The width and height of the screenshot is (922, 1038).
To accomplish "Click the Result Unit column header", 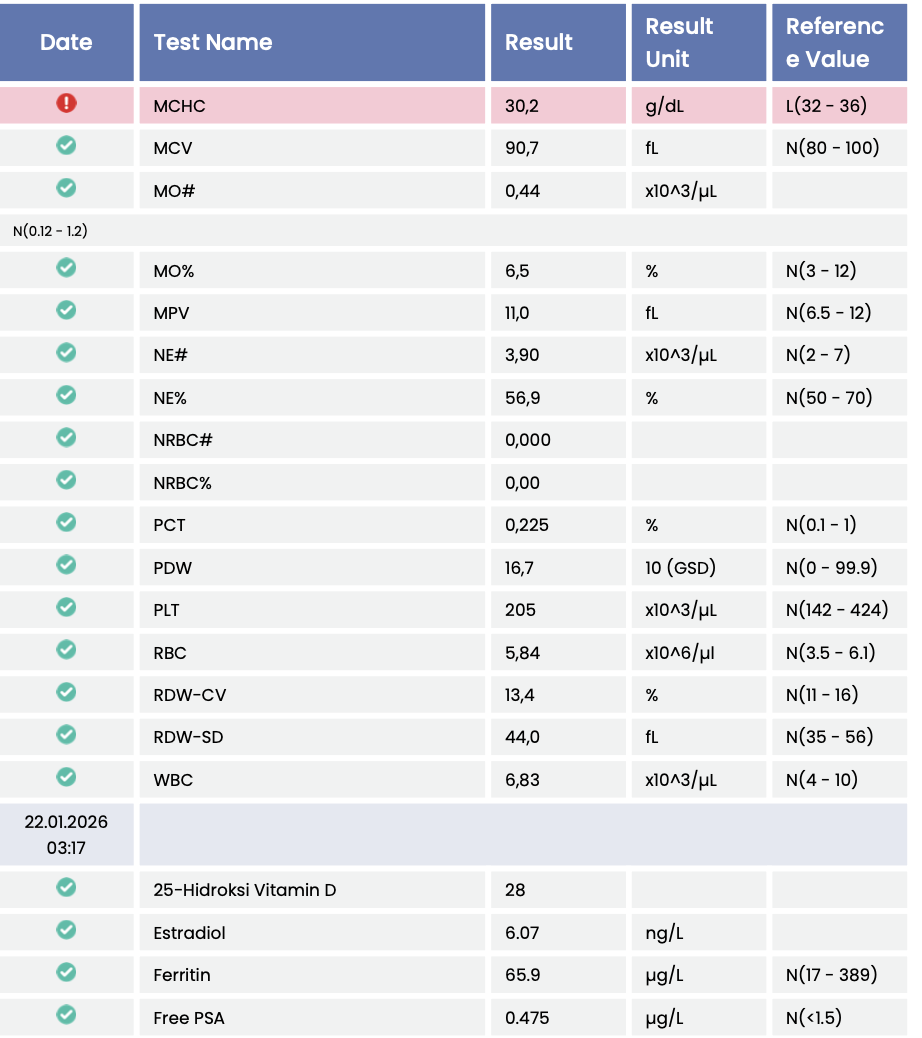I will (x=680, y=43).
